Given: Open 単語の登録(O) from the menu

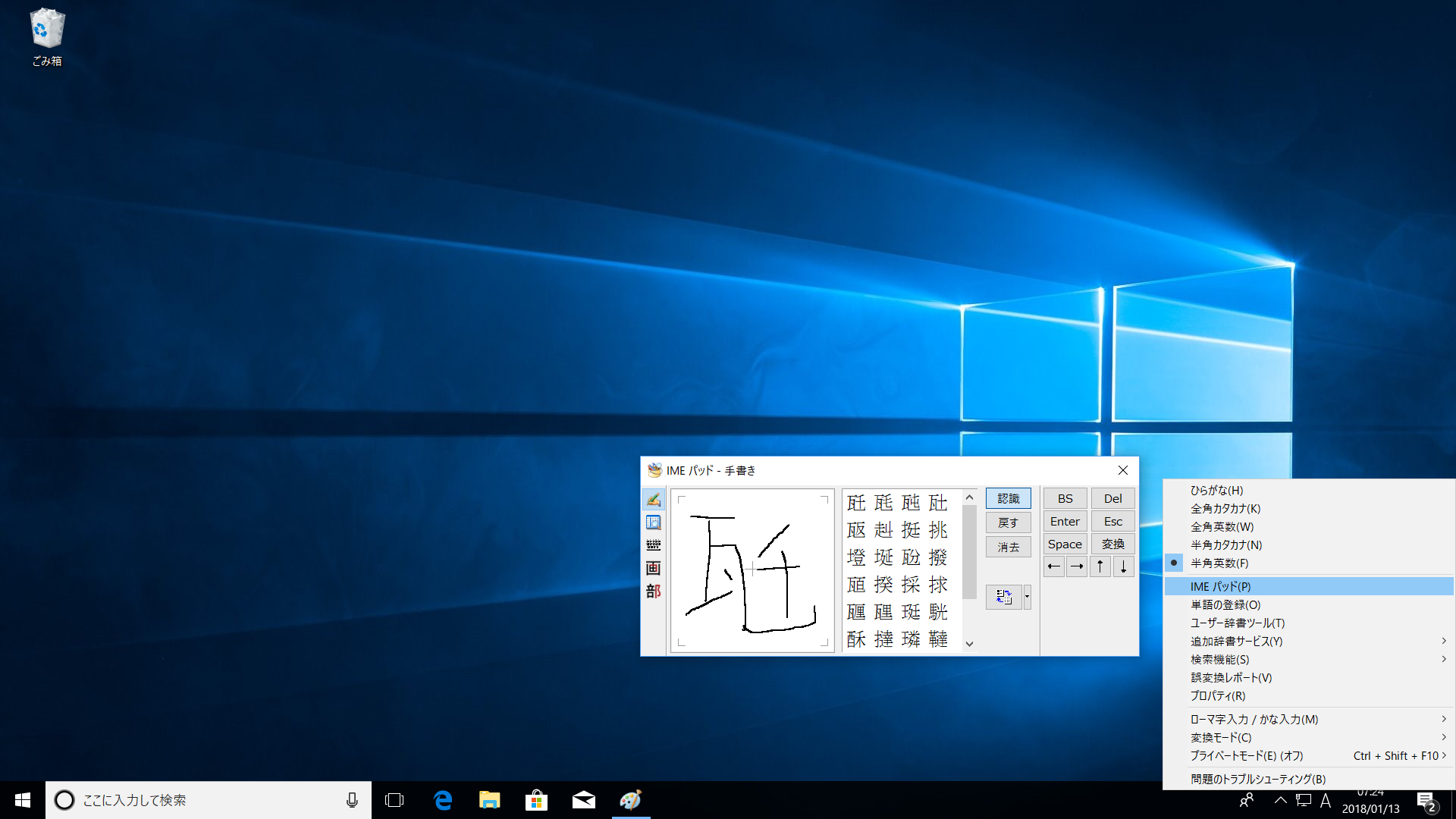Looking at the screenshot, I should point(1225,605).
